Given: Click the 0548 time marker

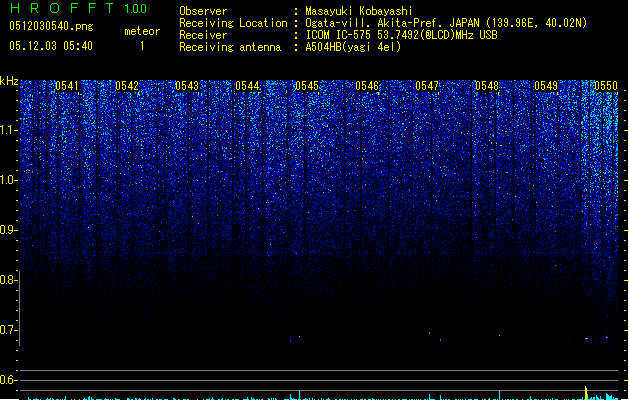Looking at the screenshot, I should [487, 86].
